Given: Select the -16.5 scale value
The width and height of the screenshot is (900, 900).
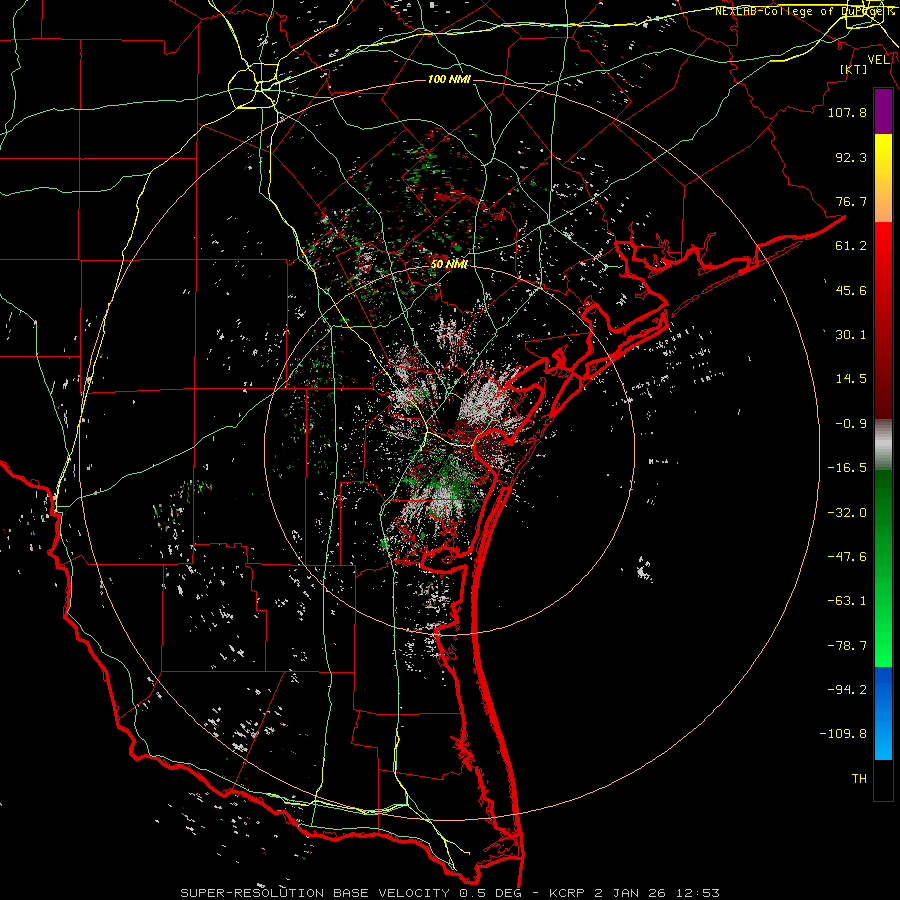Looking at the screenshot, I should (847, 468).
